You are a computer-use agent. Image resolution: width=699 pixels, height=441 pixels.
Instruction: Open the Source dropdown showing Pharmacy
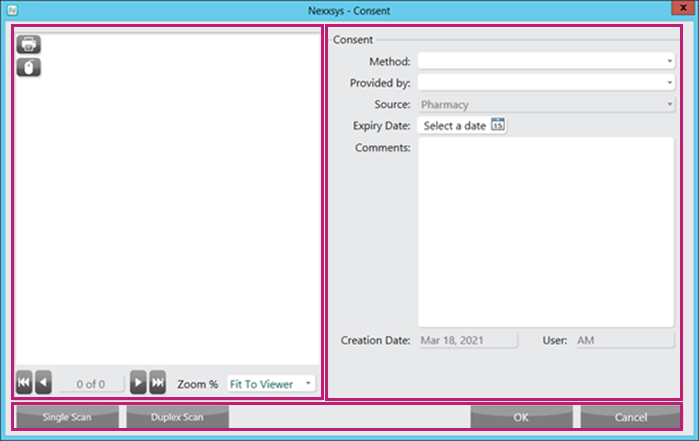545,104
